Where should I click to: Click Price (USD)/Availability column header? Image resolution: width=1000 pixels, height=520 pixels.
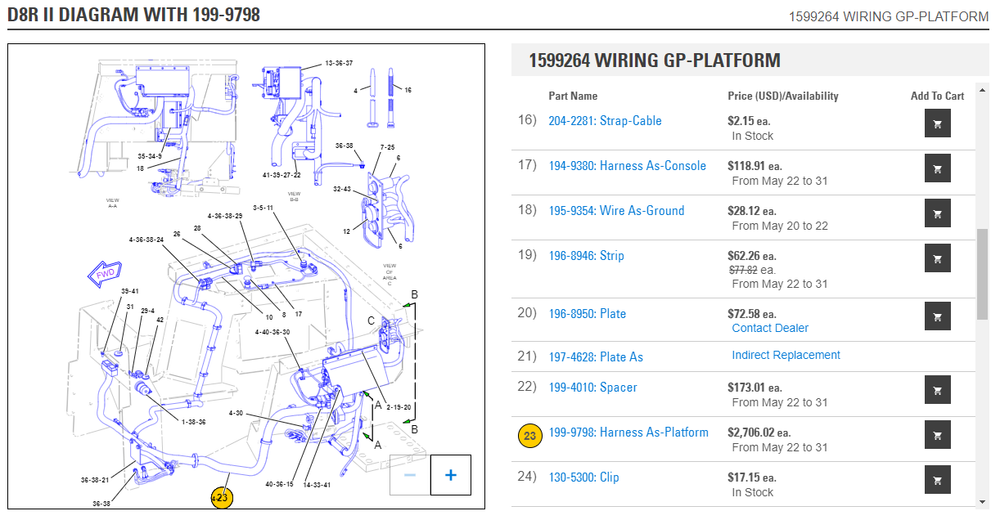783,96
